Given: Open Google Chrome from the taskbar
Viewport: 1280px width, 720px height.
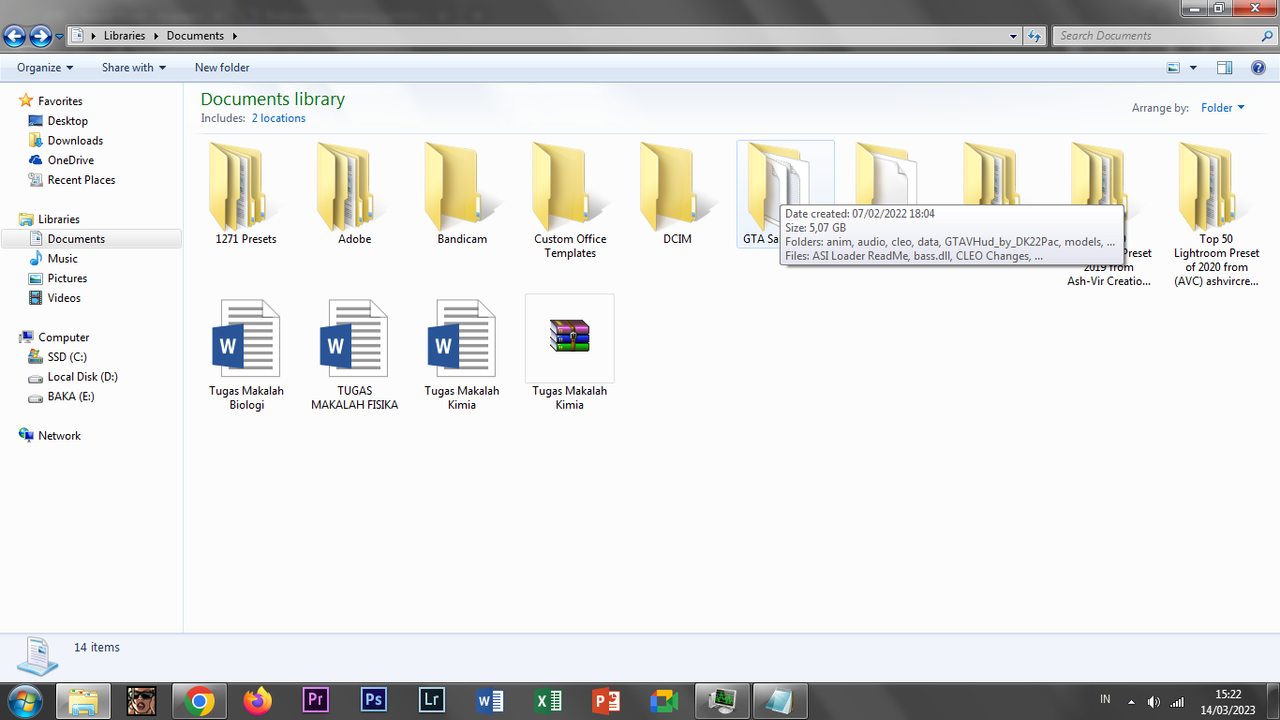Looking at the screenshot, I should 199,702.
